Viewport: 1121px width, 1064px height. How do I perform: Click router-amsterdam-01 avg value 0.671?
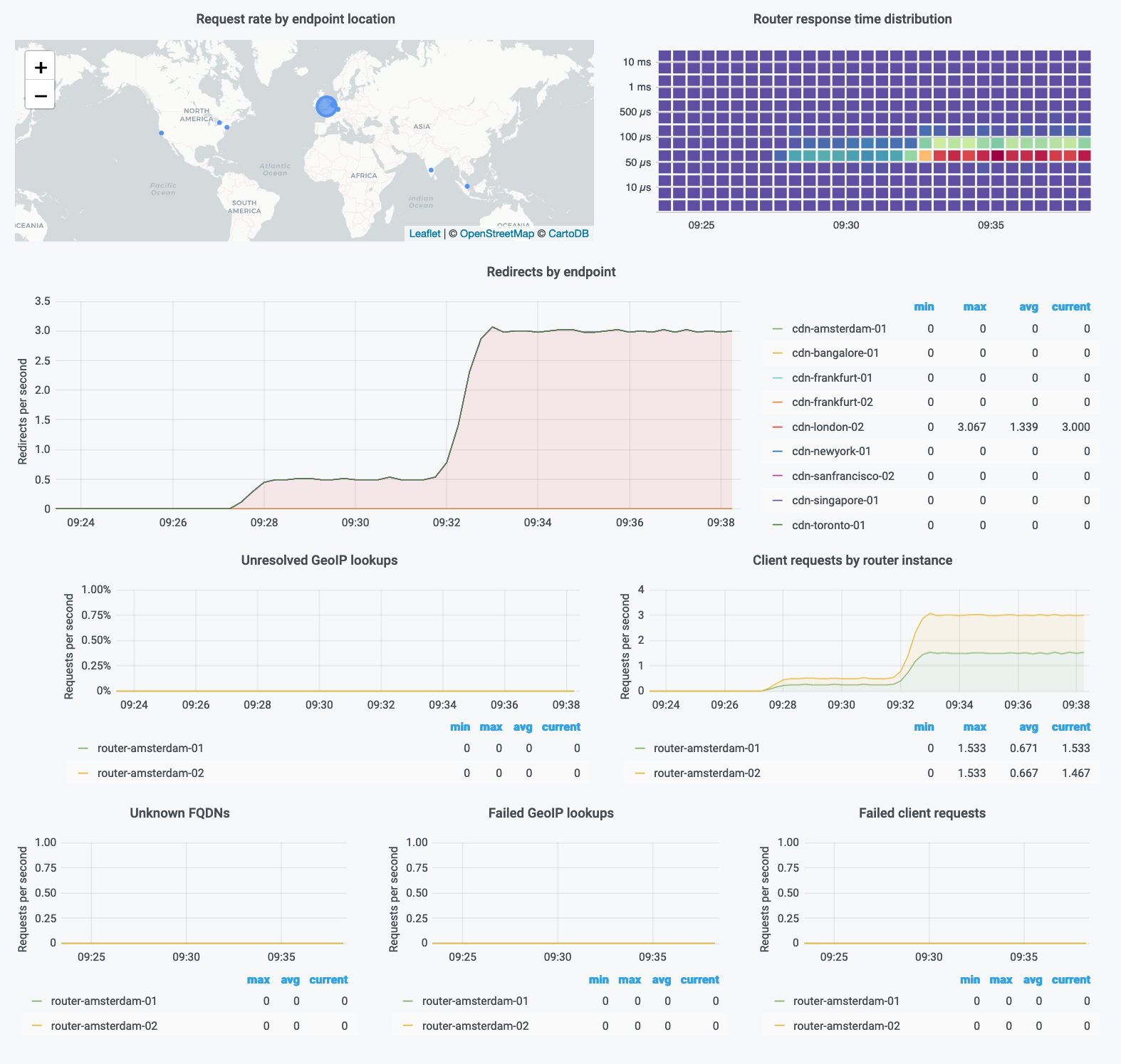(x=1024, y=749)
